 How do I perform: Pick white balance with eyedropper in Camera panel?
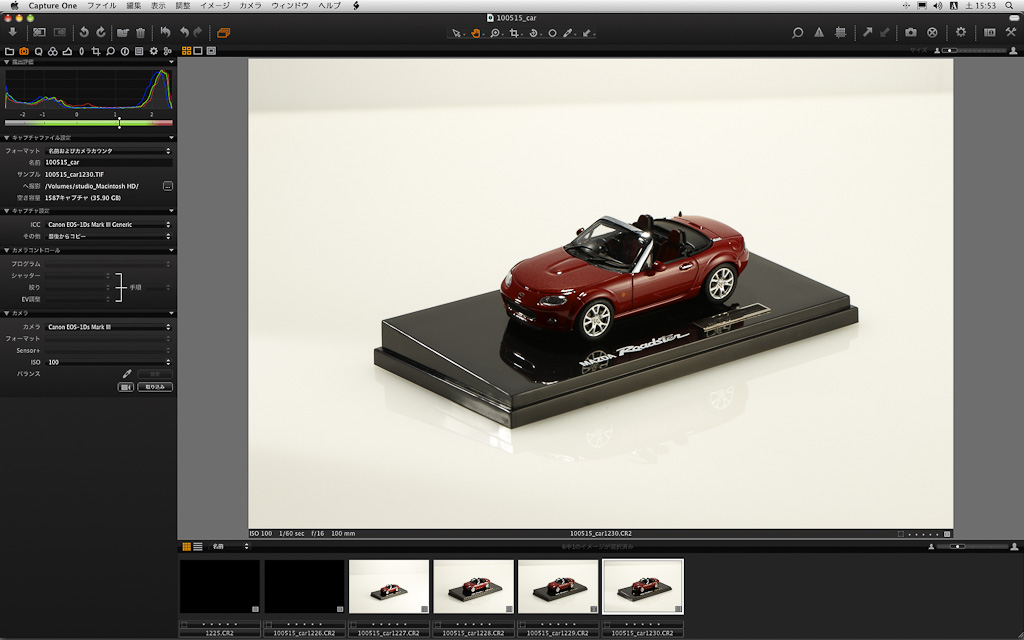click(127, 374)
